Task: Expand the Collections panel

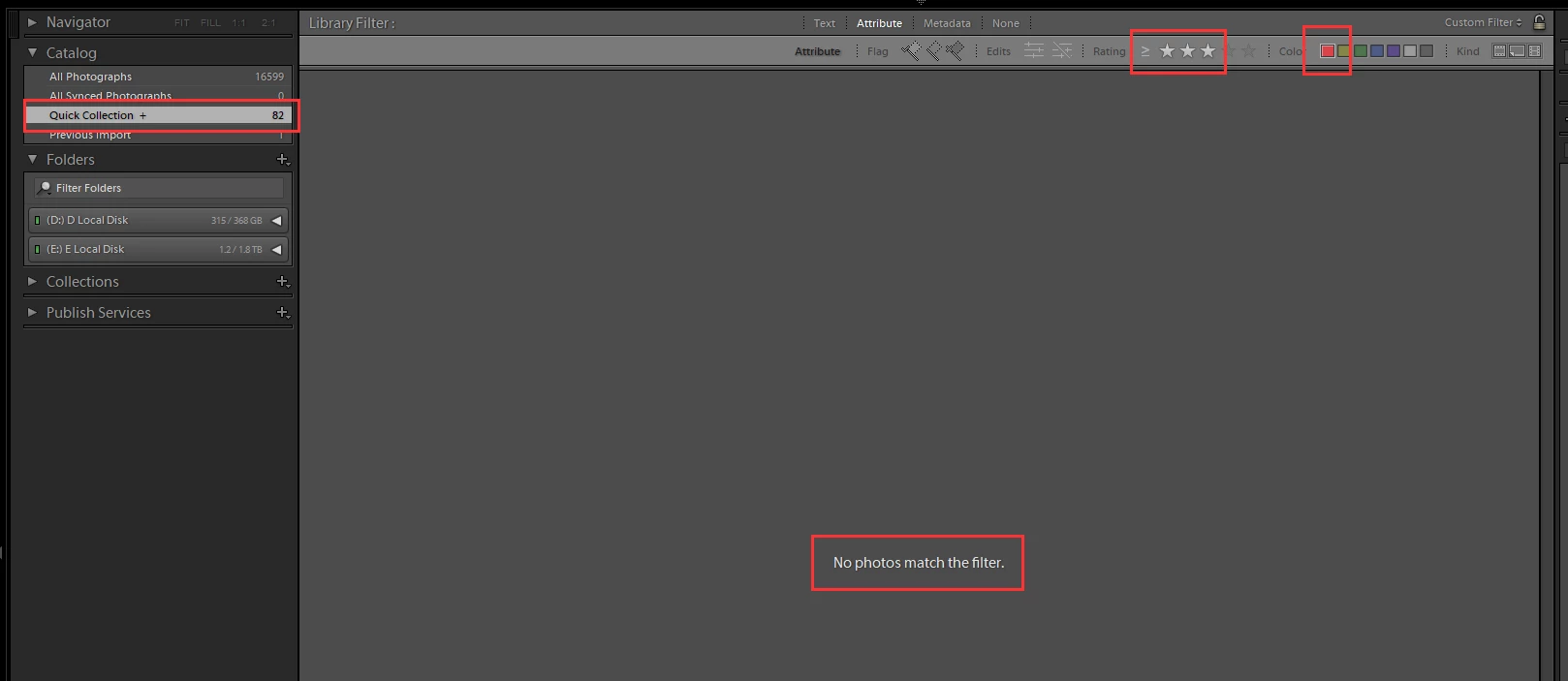Action: coord(32,281)
